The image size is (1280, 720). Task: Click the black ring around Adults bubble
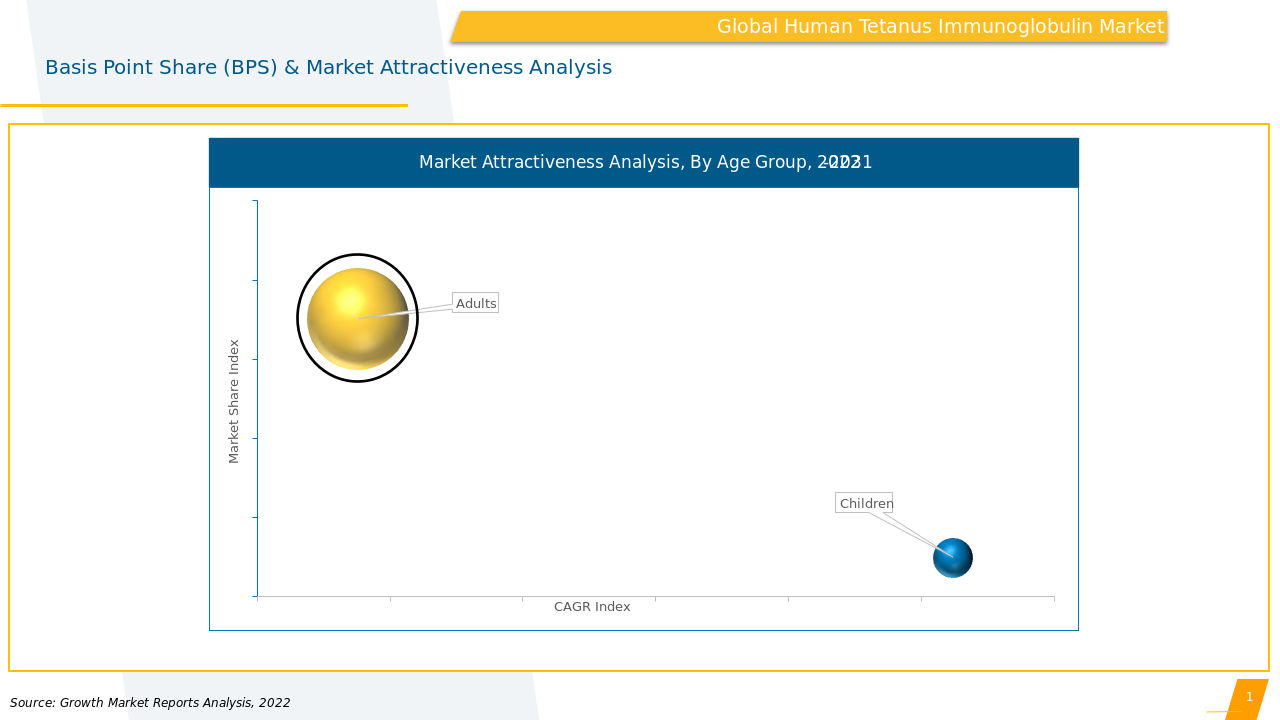298,318
